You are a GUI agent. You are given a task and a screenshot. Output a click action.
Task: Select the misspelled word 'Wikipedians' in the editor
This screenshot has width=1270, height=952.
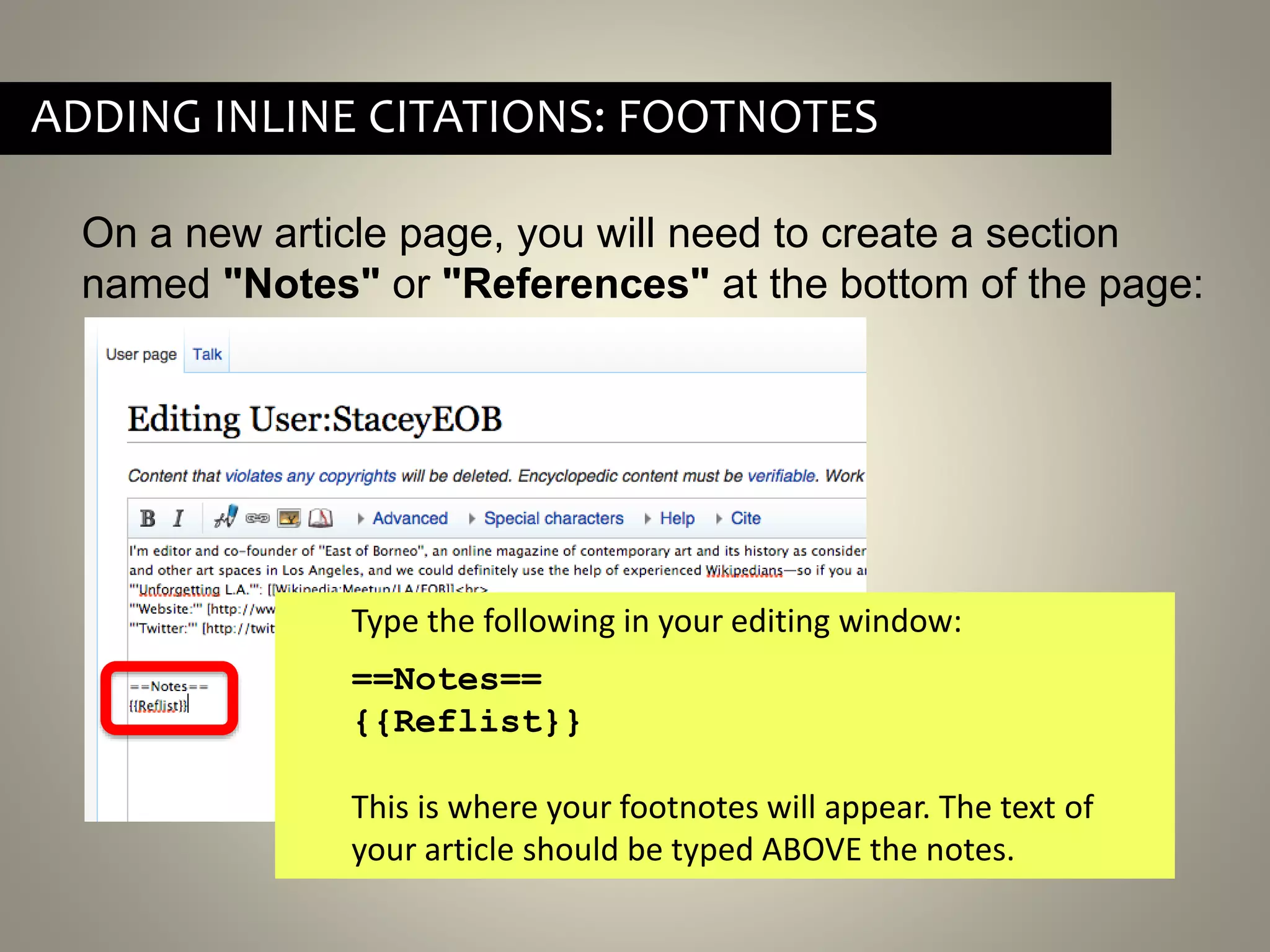744,570
